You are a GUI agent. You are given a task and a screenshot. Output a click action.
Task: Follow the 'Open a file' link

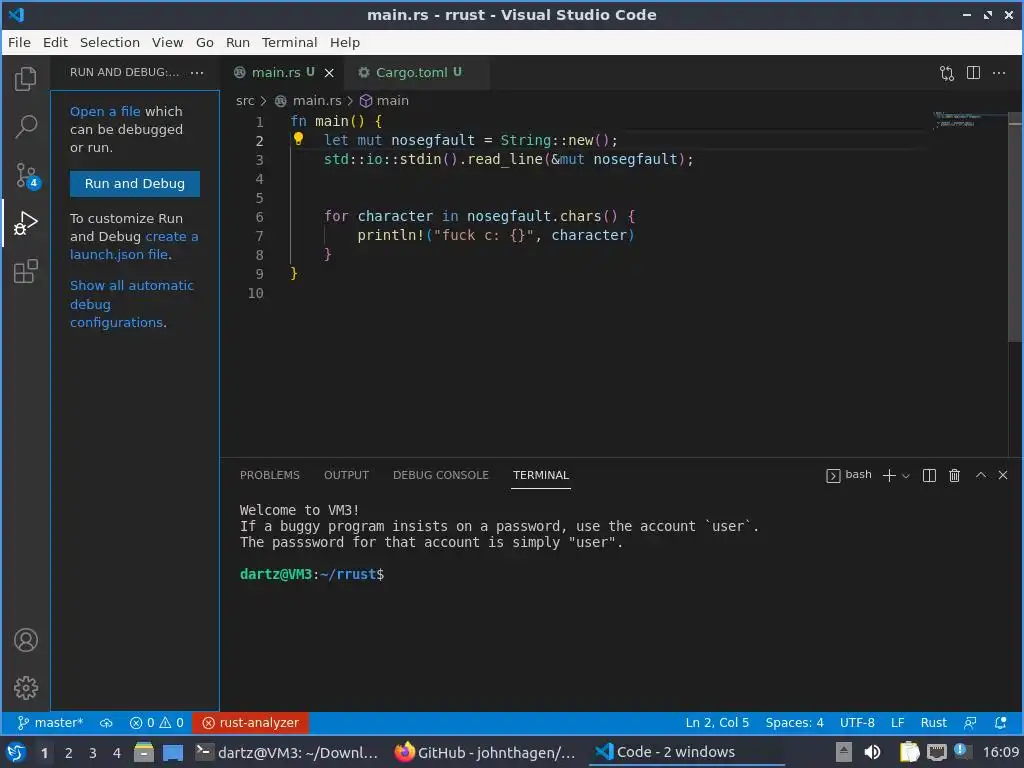(x=105, y=112)
